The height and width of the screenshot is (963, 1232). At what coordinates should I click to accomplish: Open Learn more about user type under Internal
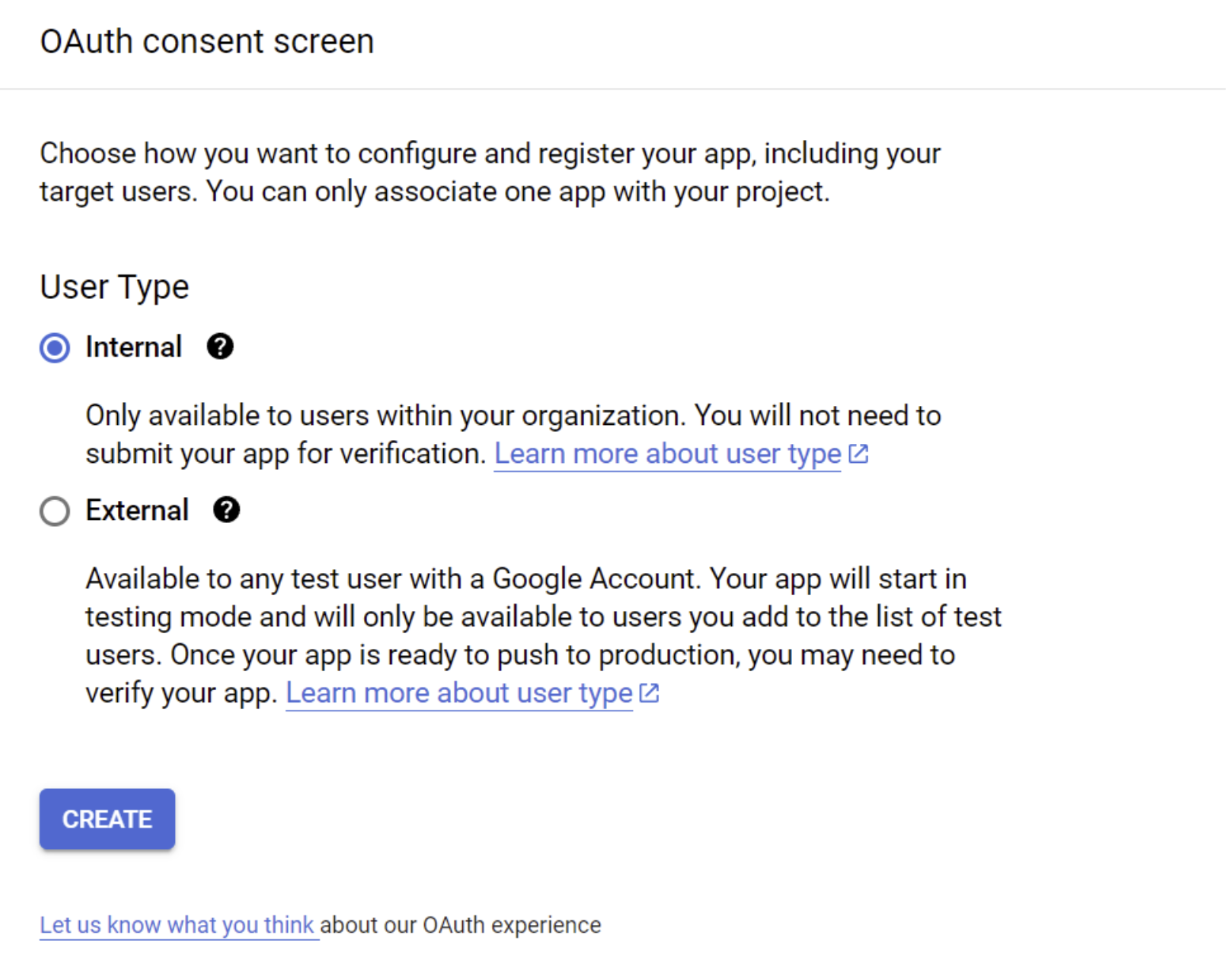[668, 454]
